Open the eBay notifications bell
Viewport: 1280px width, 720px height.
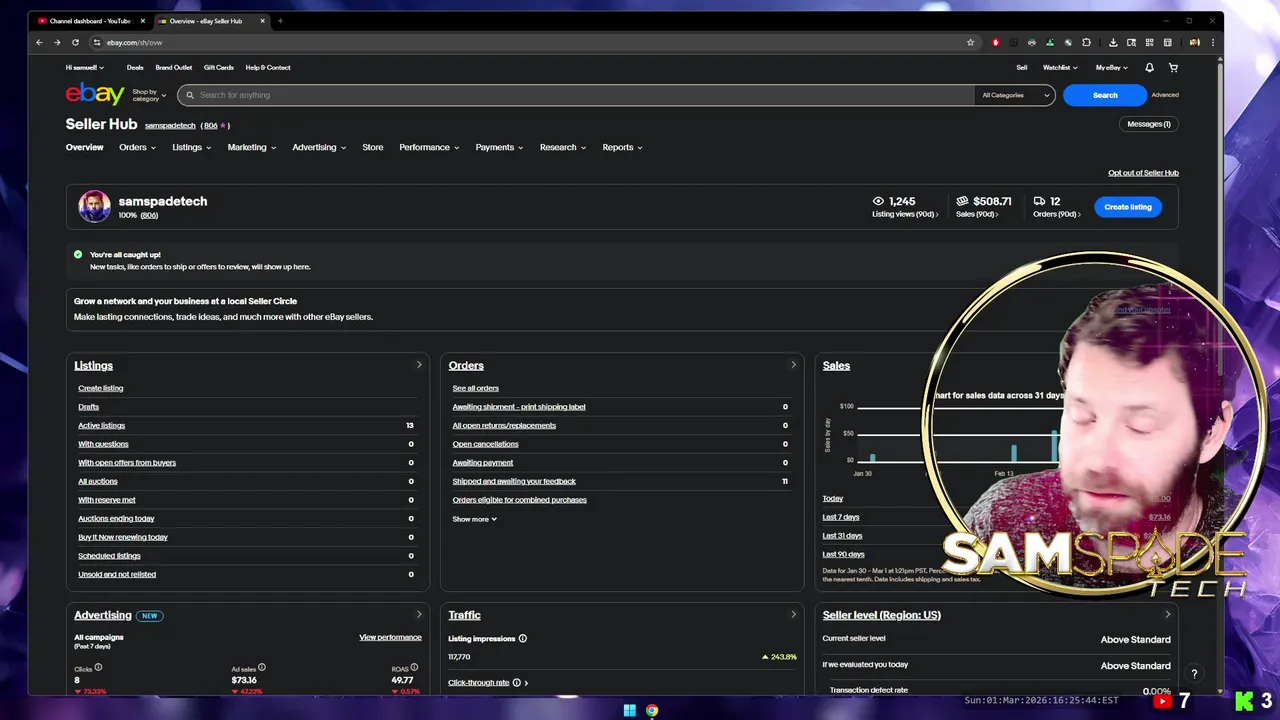(x=1149, y=67)
